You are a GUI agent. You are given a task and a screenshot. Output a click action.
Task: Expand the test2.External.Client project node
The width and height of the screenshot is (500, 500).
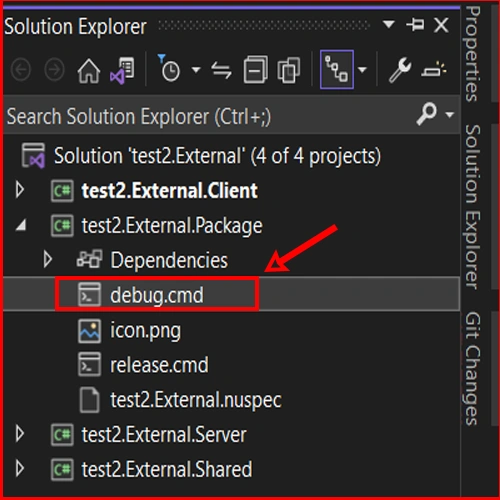coord(20,190)
